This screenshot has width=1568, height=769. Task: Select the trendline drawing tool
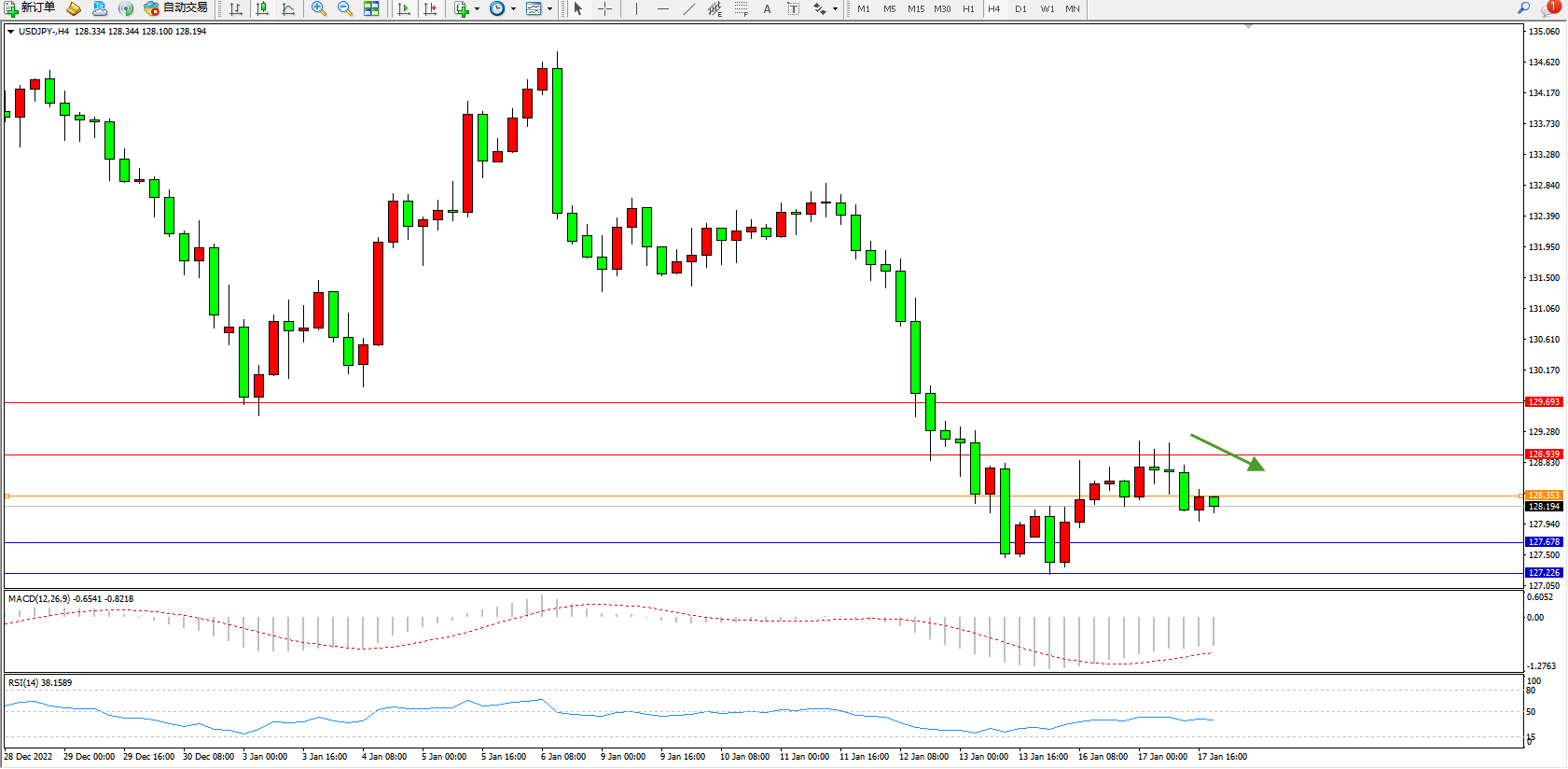point(688,8)
